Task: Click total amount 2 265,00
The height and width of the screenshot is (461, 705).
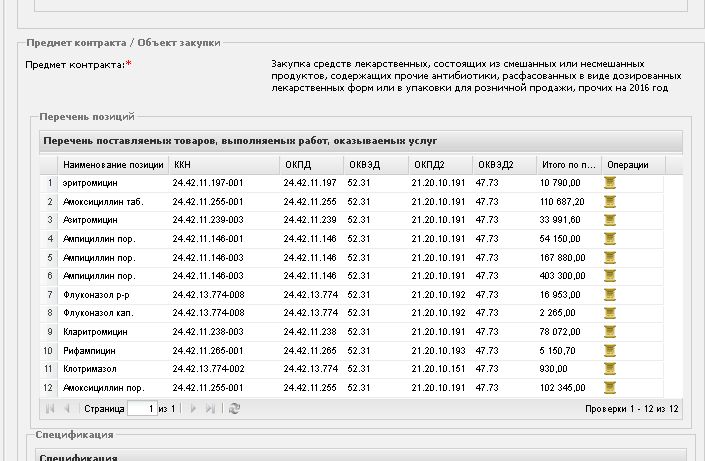Action: 558,313
